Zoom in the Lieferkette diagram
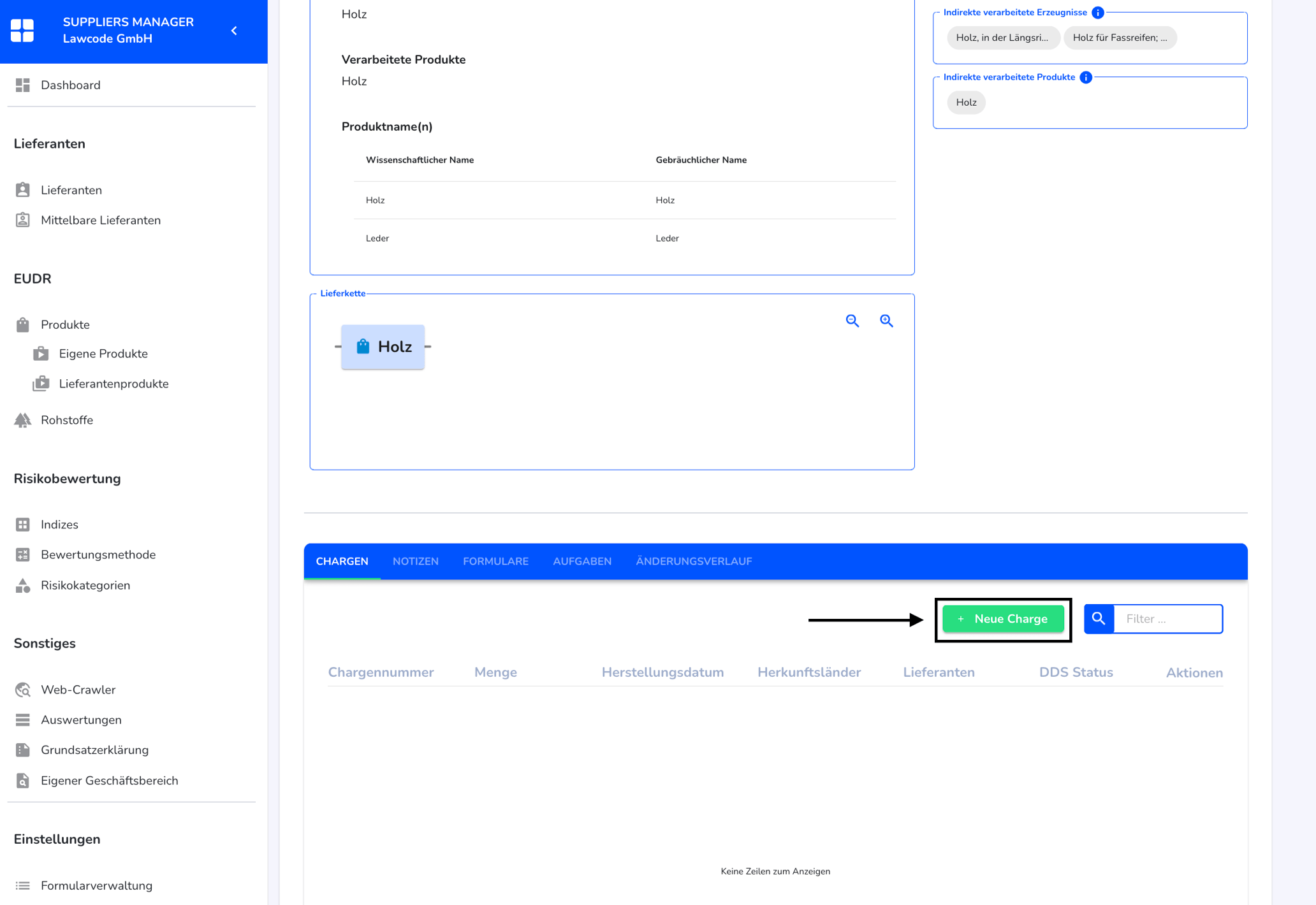The image size is (1316, 905). coord(886,321)
